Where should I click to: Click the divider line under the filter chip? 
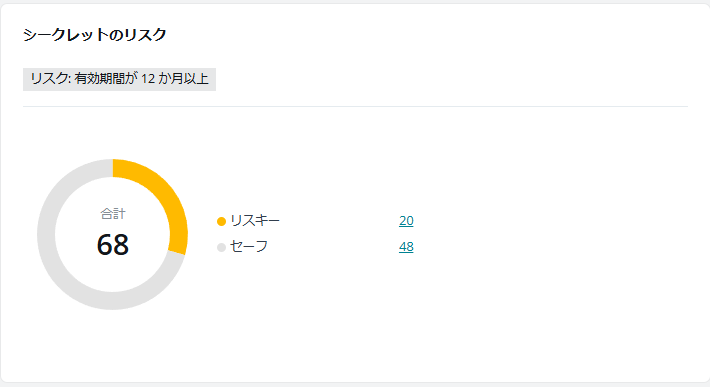click(355, 107)
